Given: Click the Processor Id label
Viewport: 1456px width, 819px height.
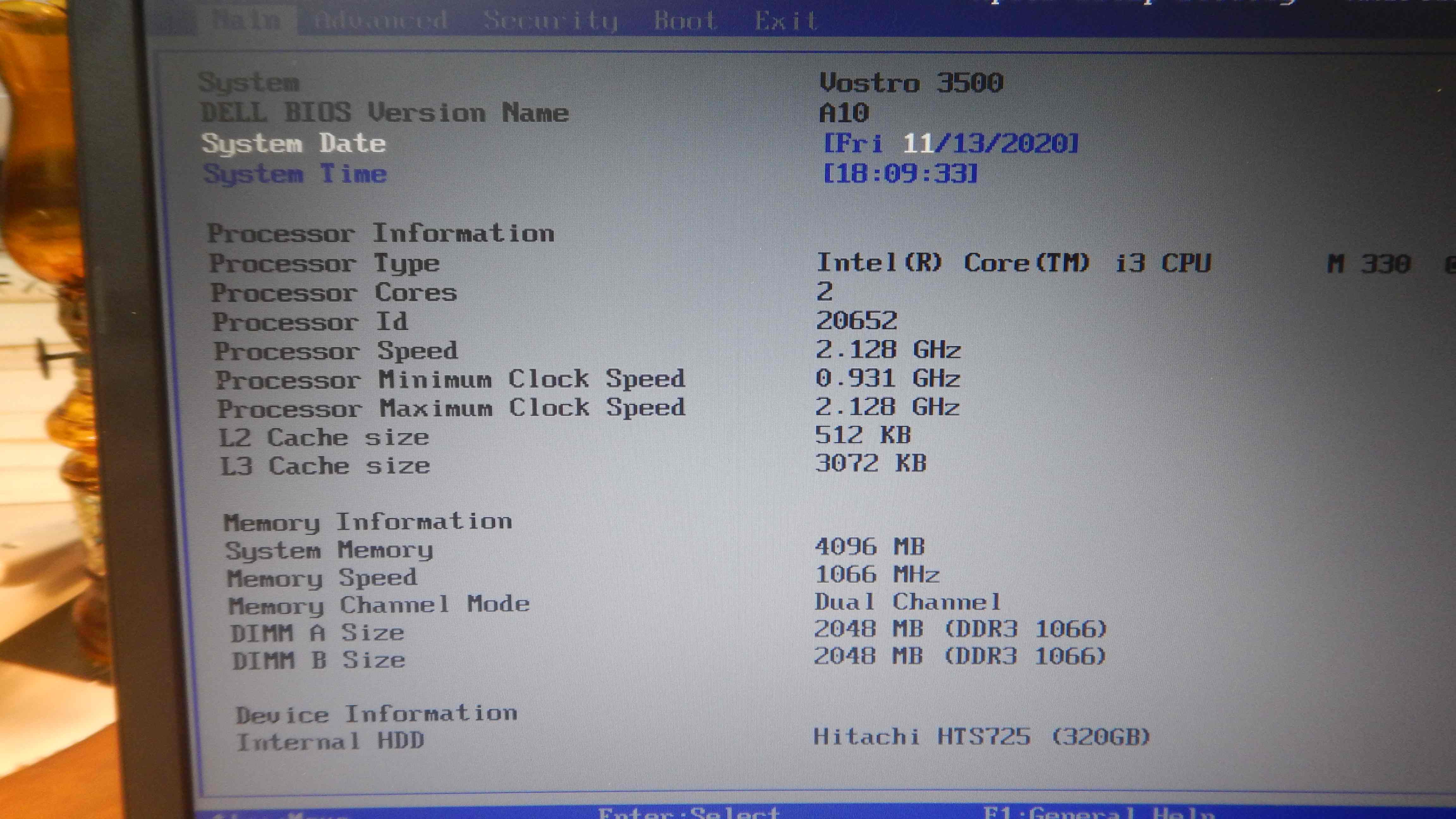Looking at the screenshot, I should pos(310,322).
